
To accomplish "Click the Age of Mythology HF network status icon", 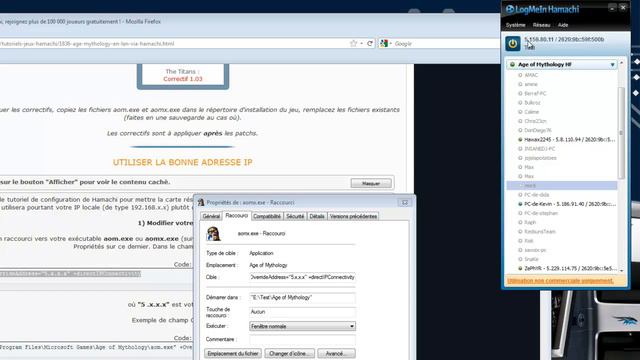I will click(x=512, y=64).
